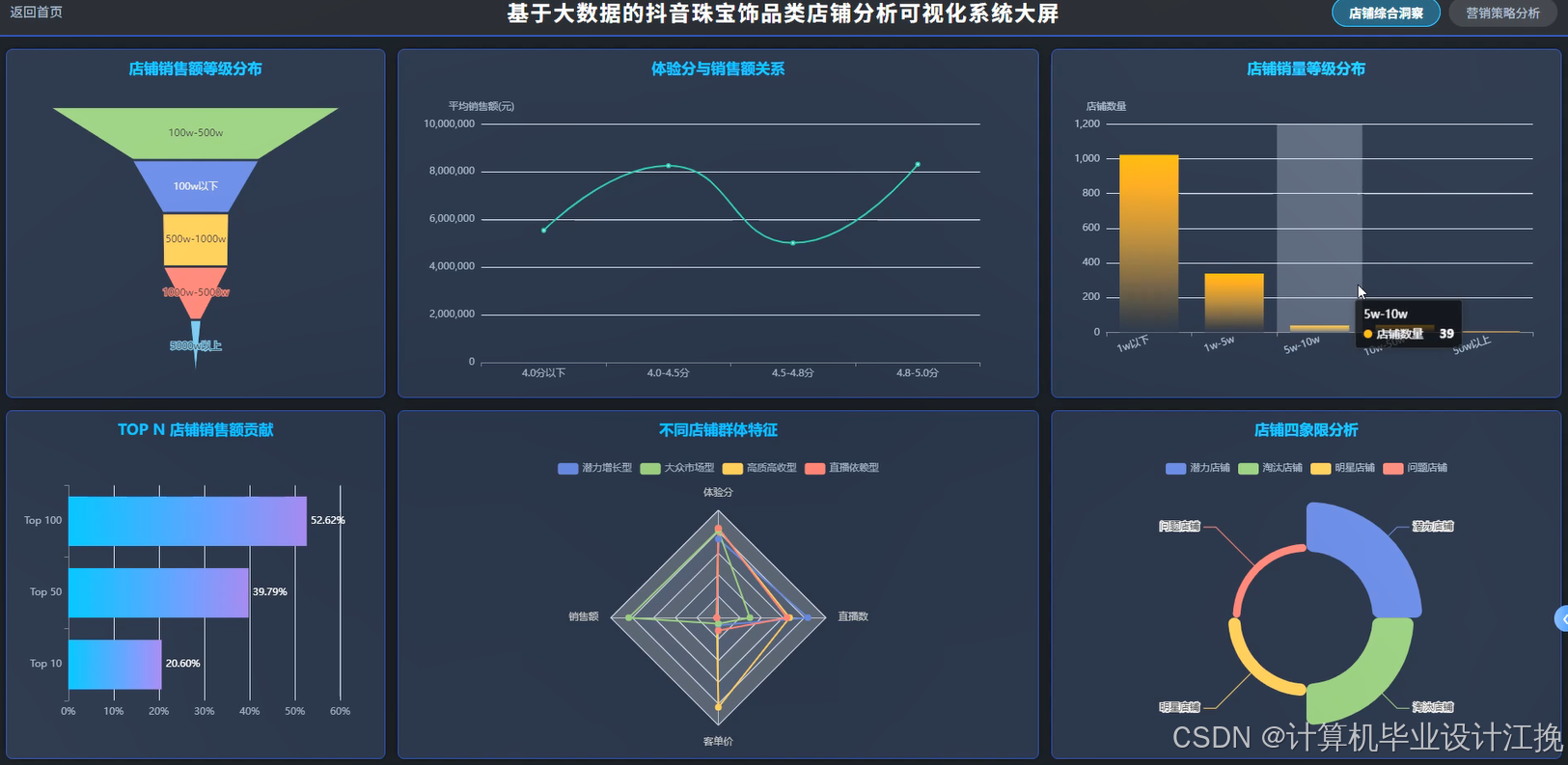Click the line point at 4.5-4.8分

(793, 243)
